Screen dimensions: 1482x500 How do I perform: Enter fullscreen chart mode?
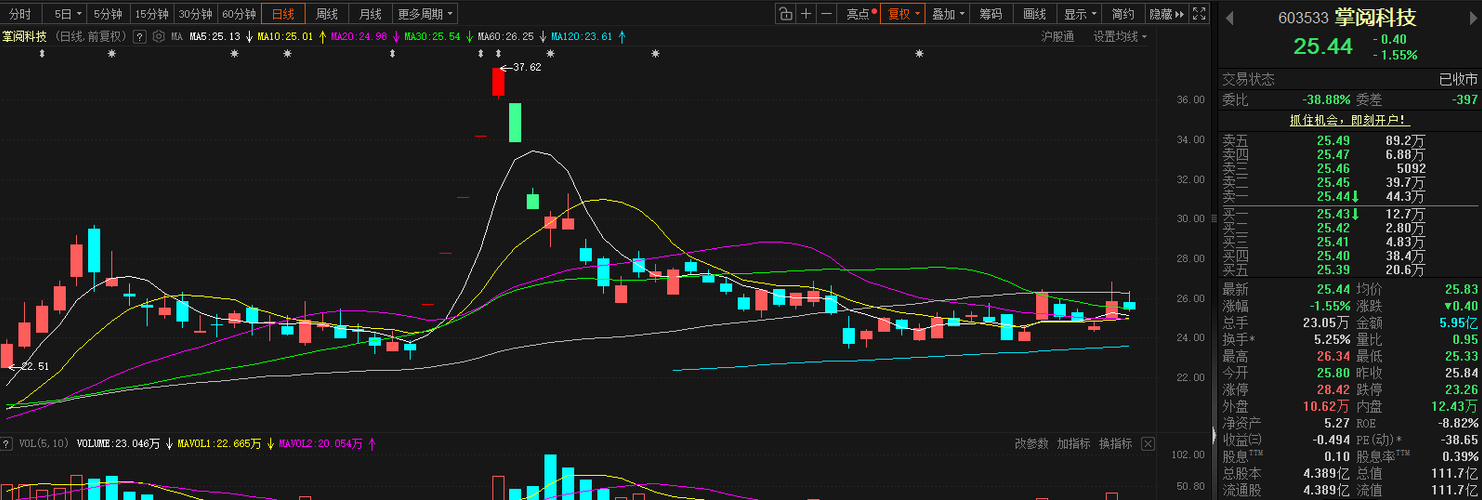[1198, 14]
